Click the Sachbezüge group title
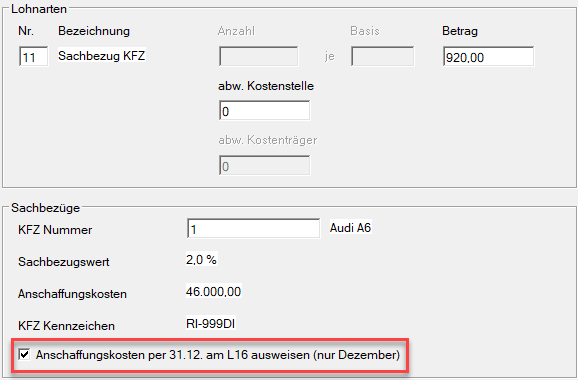Screen dimensions: 578x380 tap(45, 208)
